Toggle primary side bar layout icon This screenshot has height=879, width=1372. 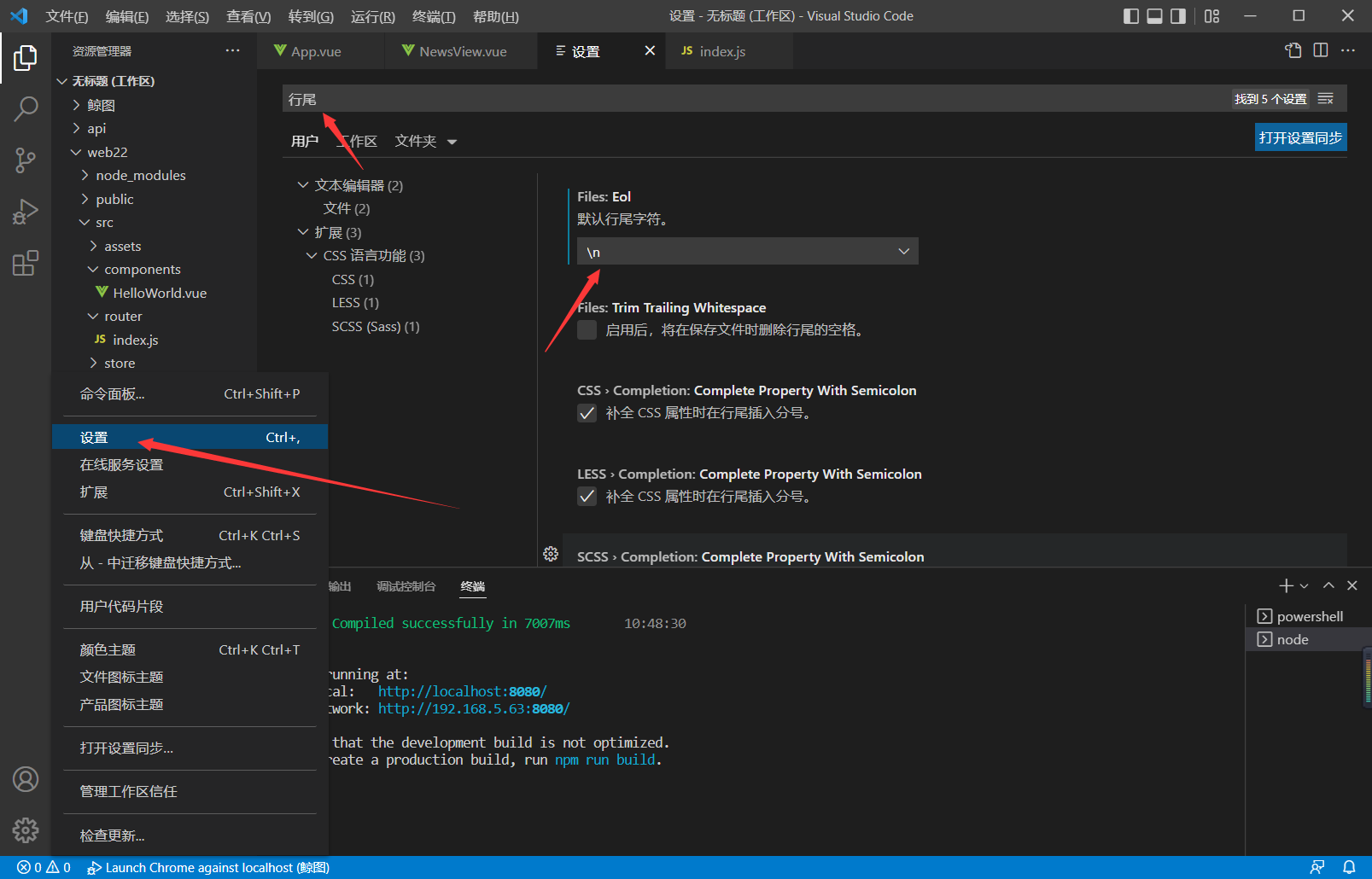1131,16
